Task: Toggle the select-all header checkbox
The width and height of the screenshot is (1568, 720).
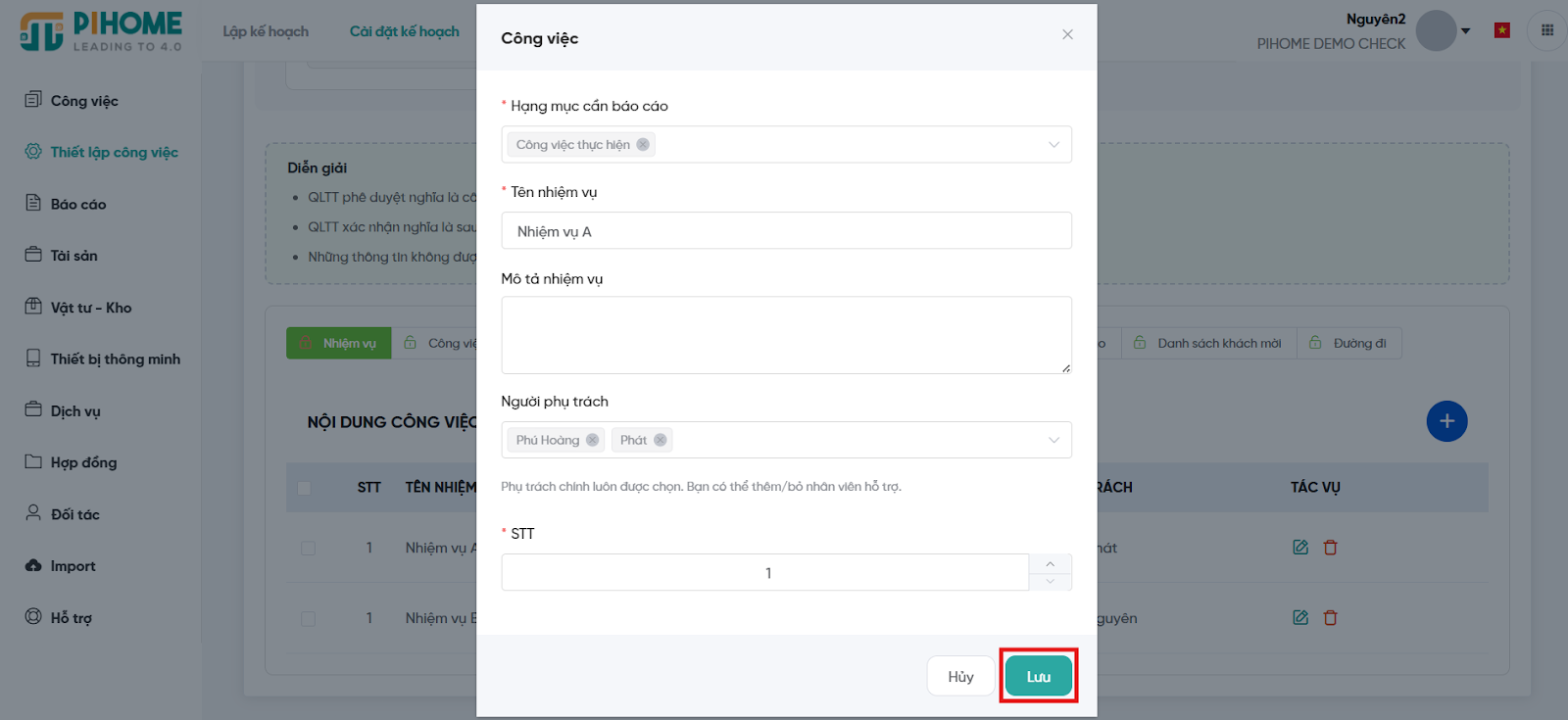Action: tap(304, 488)
